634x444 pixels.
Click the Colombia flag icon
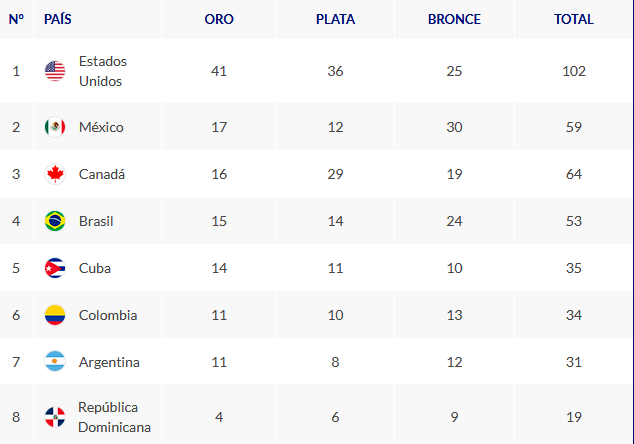click(x=55, y=315)
